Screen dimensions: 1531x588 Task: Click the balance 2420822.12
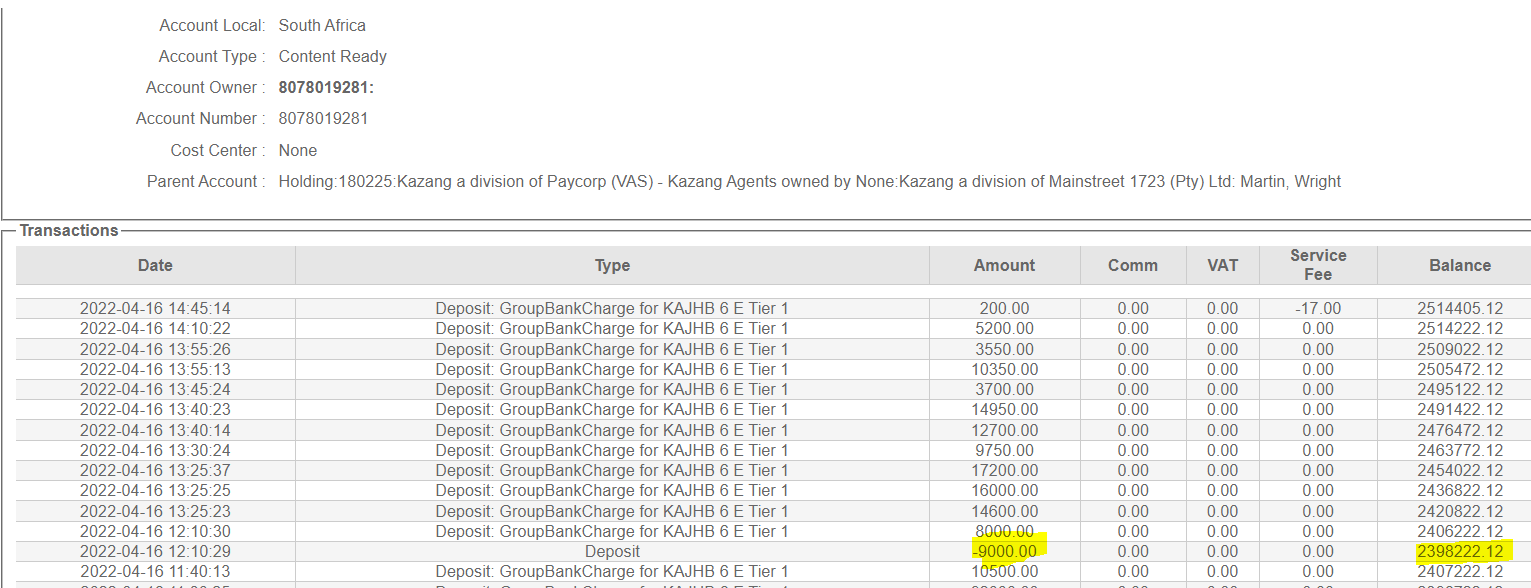(1460, 511)
